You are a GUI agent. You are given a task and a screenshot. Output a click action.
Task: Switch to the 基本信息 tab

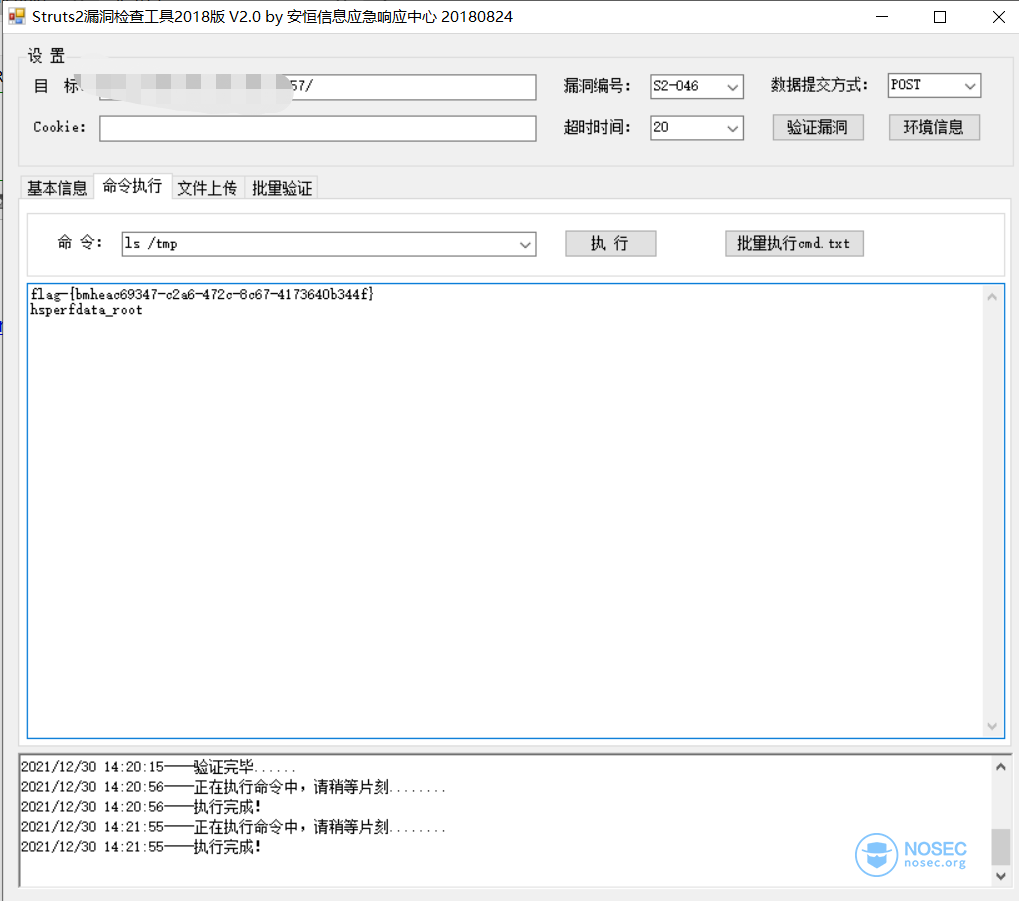pos(57,188)
